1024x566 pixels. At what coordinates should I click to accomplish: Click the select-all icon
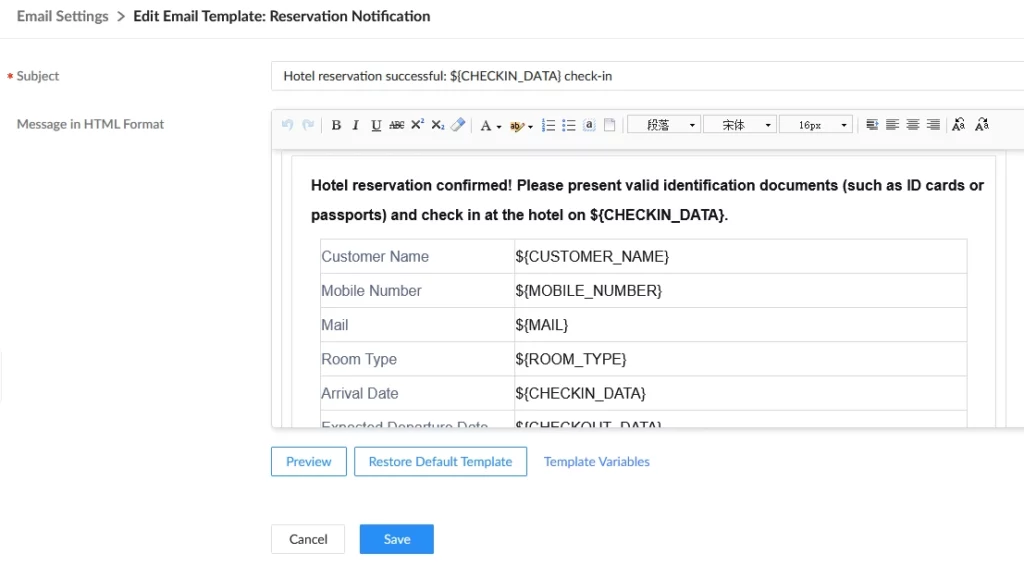(x=589, y=125)
